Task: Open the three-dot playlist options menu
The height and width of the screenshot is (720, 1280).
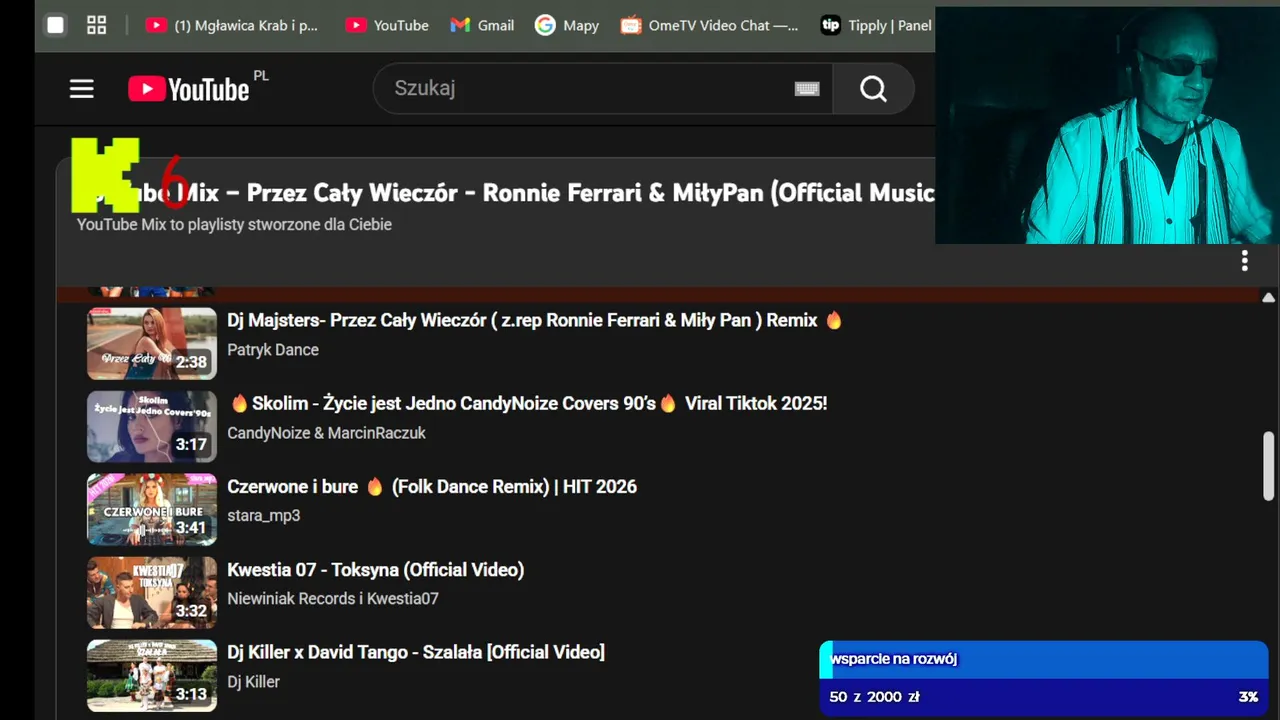Action: coord(1244,261)
